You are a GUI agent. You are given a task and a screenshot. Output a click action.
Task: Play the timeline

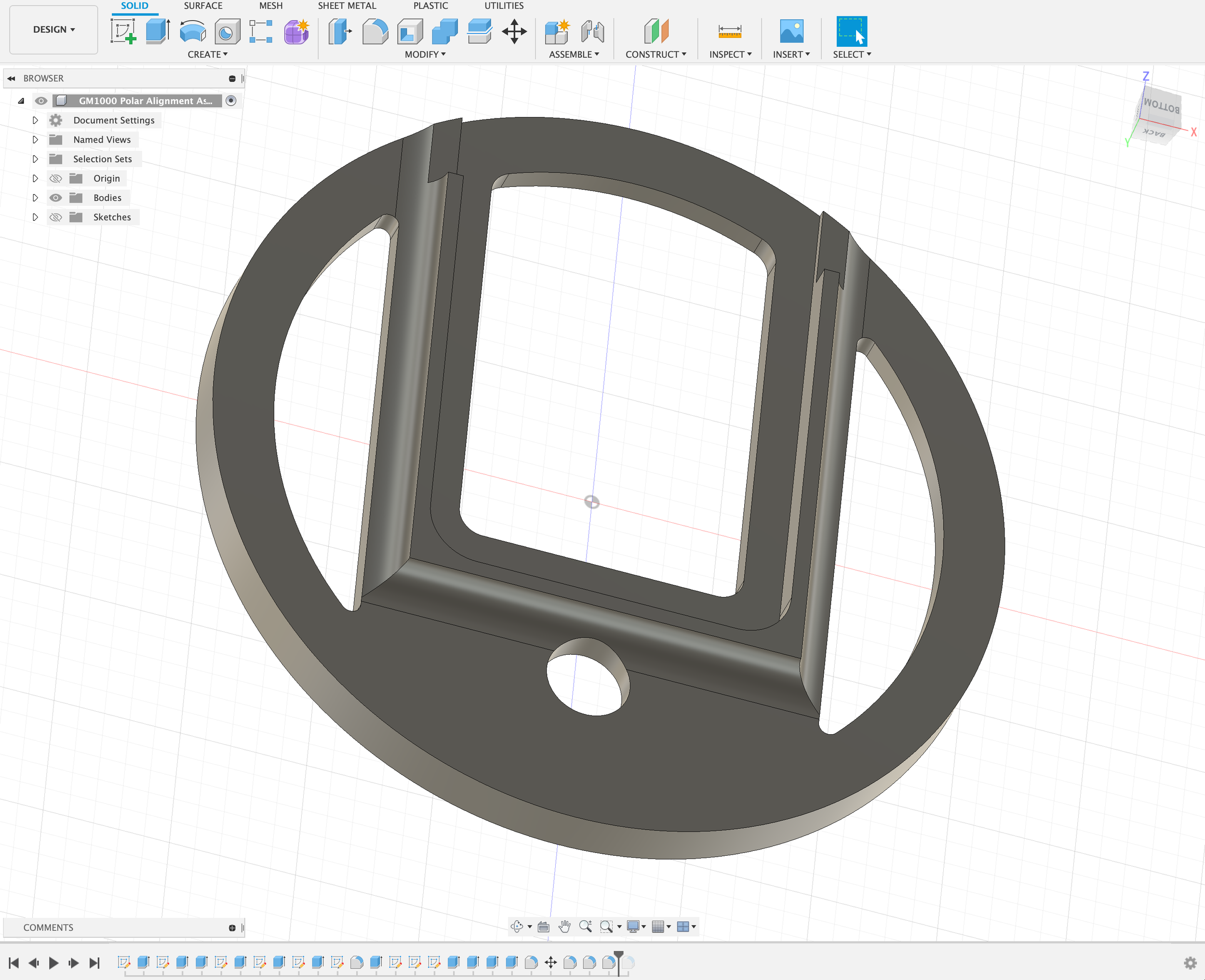click(54, 963)
